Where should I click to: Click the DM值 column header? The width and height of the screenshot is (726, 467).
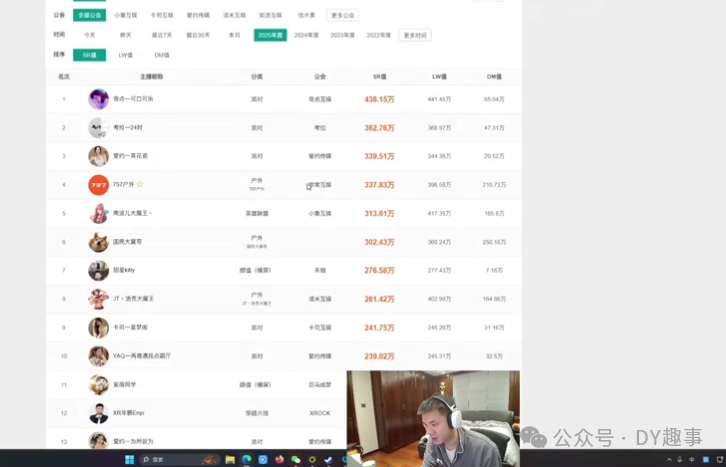click(x=494, y=76)
